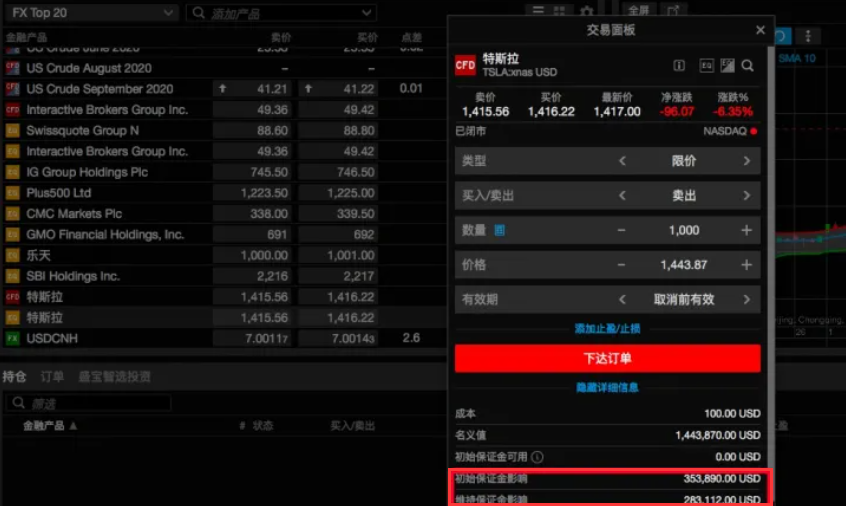Viewport: 846px width, 506px height.
Task: Close the 交易面板 trade panel
Action: [x=760, y=30]
